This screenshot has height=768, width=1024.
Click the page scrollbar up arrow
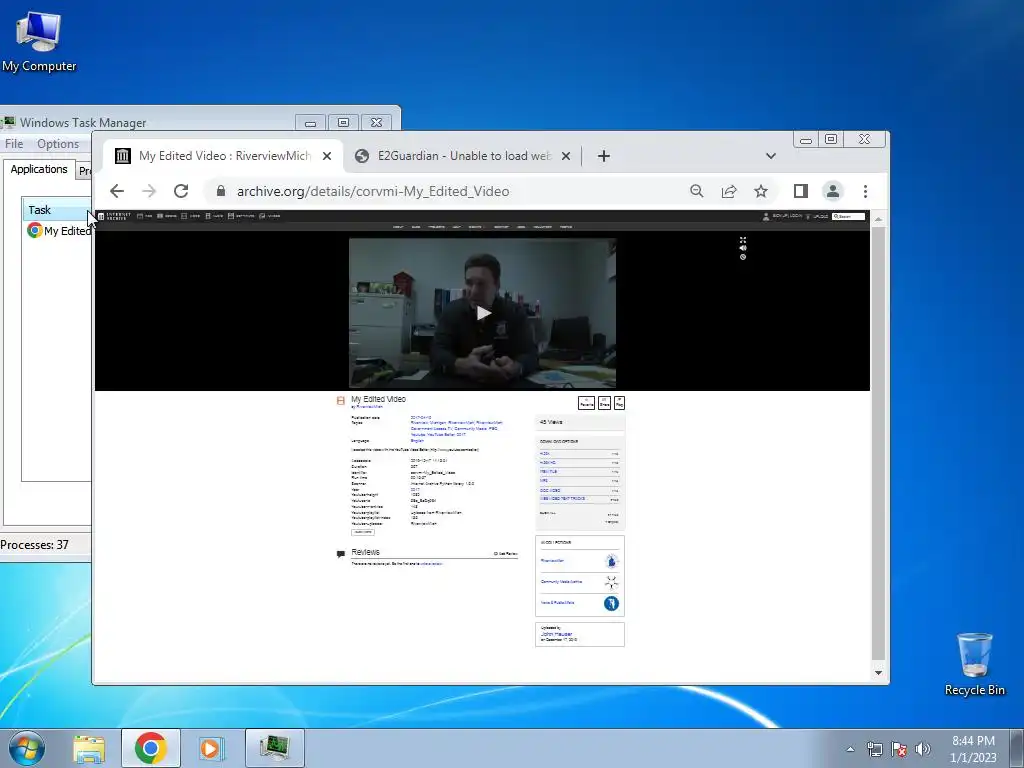pyautogui.click(x=878, y=219)
